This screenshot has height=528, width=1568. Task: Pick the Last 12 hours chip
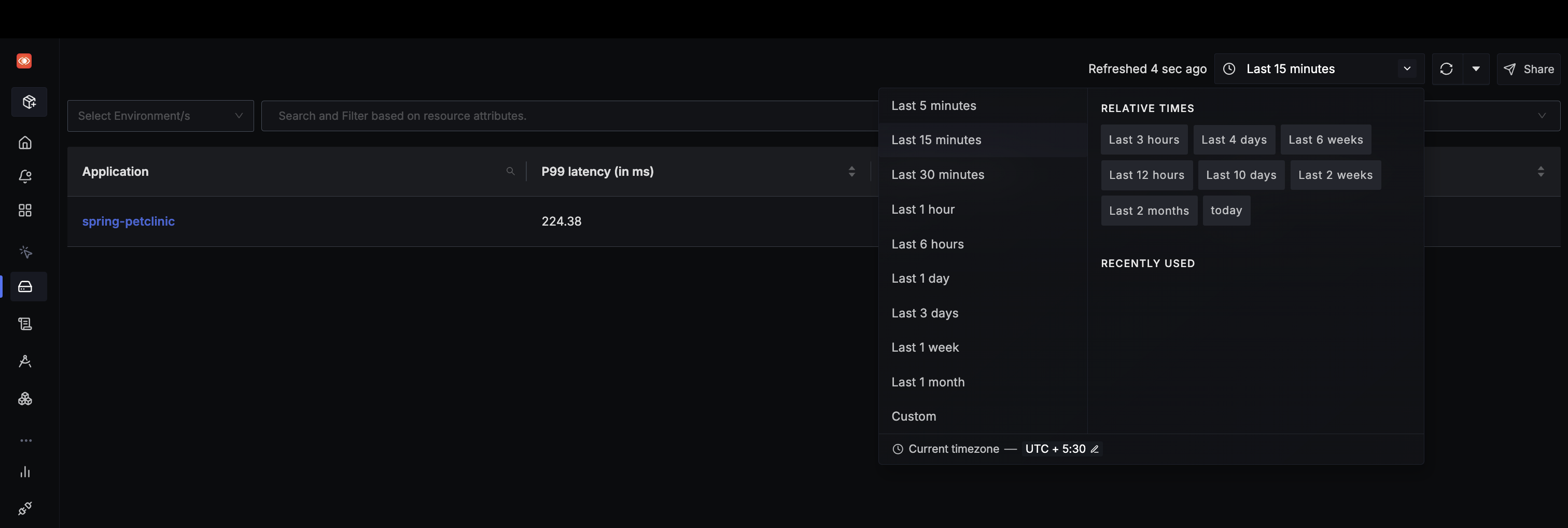(x=1146, y=175)
